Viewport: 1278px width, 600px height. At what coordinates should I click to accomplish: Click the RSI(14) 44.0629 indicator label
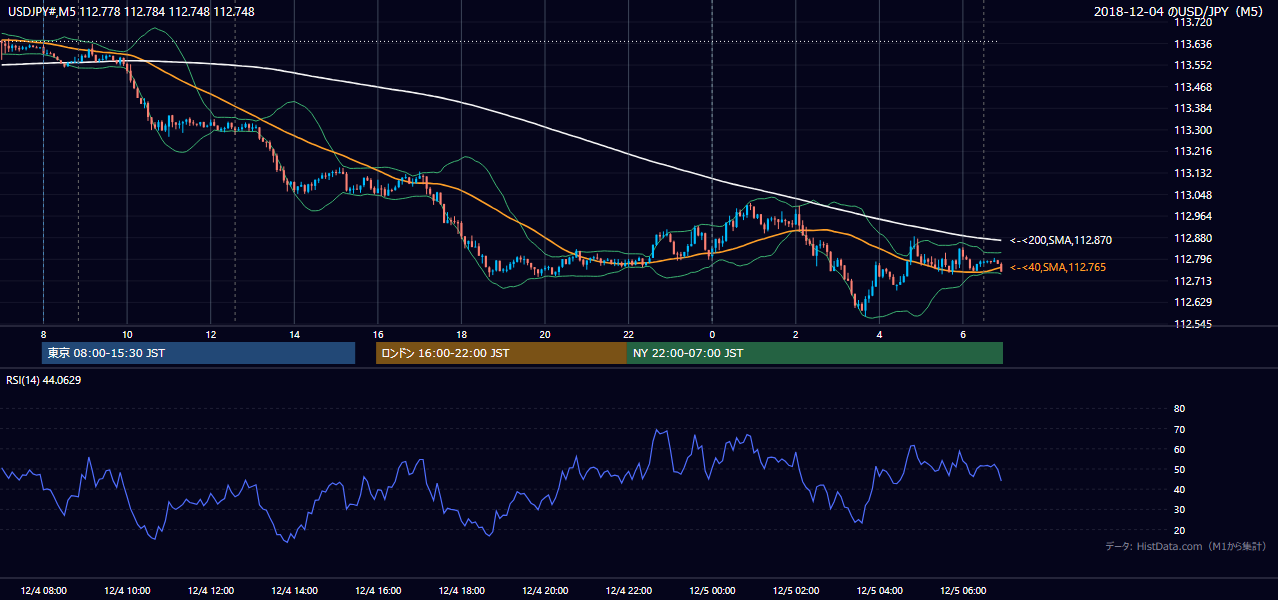click(44, 380)
